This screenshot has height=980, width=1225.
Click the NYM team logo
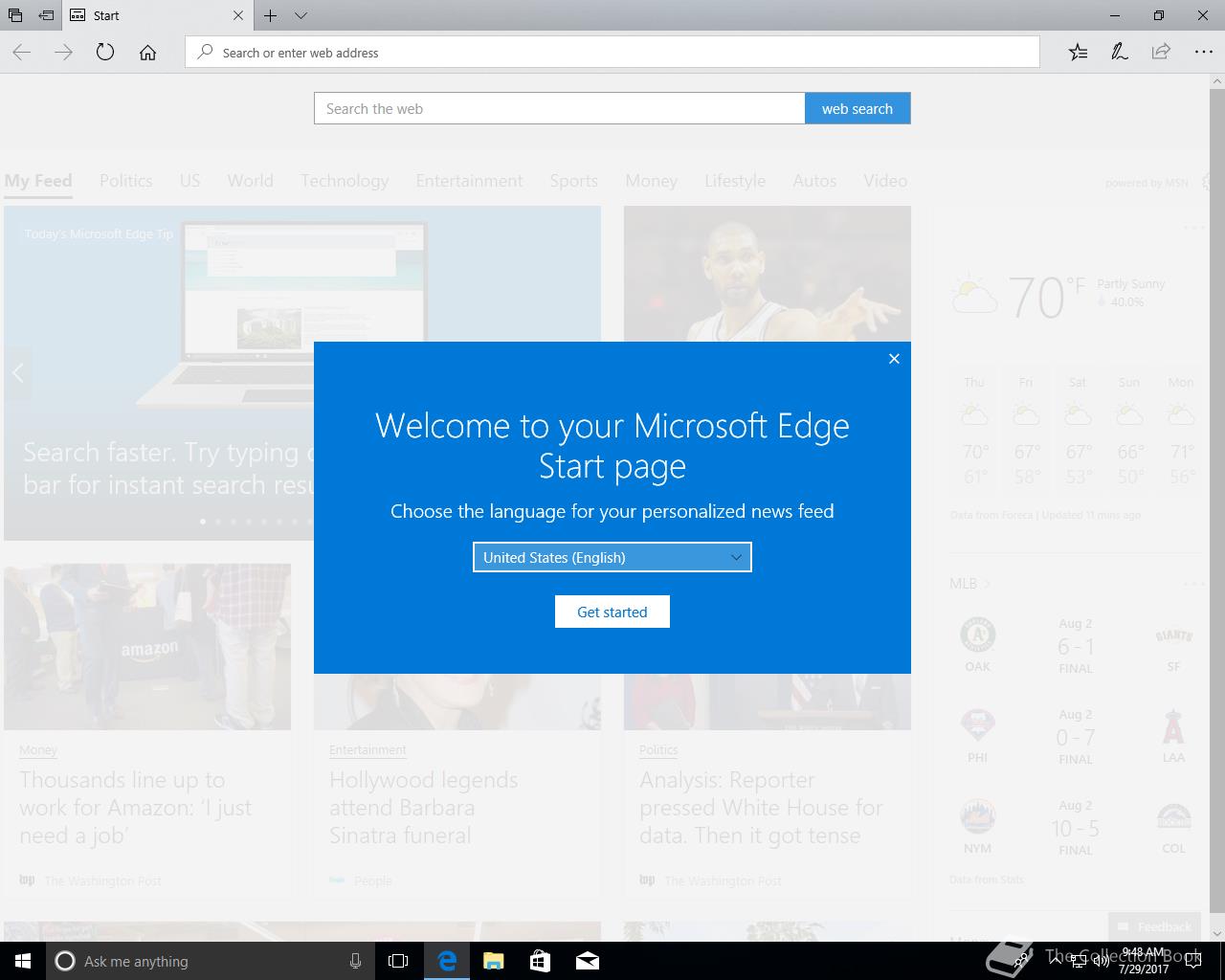[977, 817]
